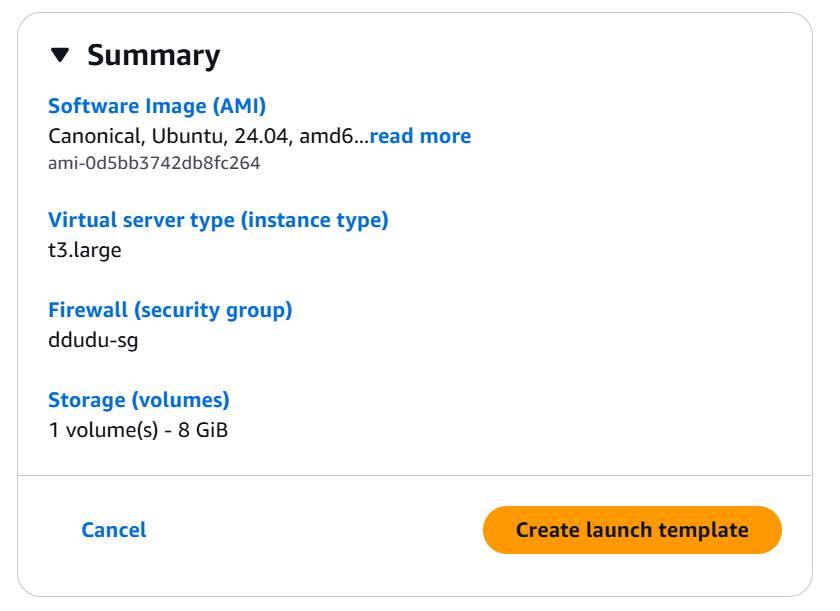Open the Software Image (AMI) link
This screenshot has height=611, width=840.
tap(157, 106)
